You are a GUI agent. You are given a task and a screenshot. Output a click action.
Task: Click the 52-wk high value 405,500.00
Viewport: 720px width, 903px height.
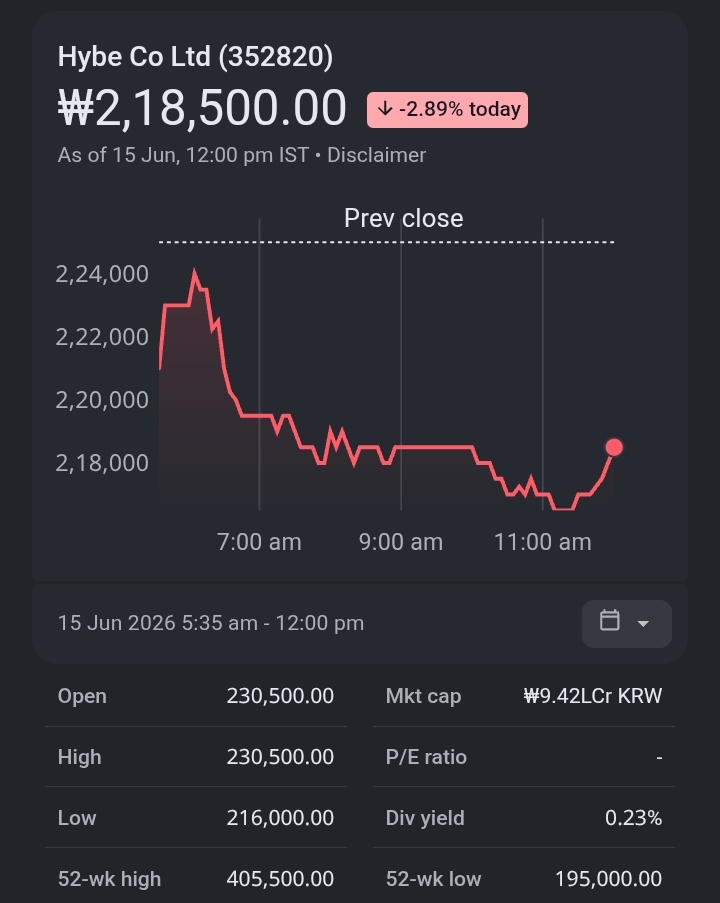tap(280, 879)
